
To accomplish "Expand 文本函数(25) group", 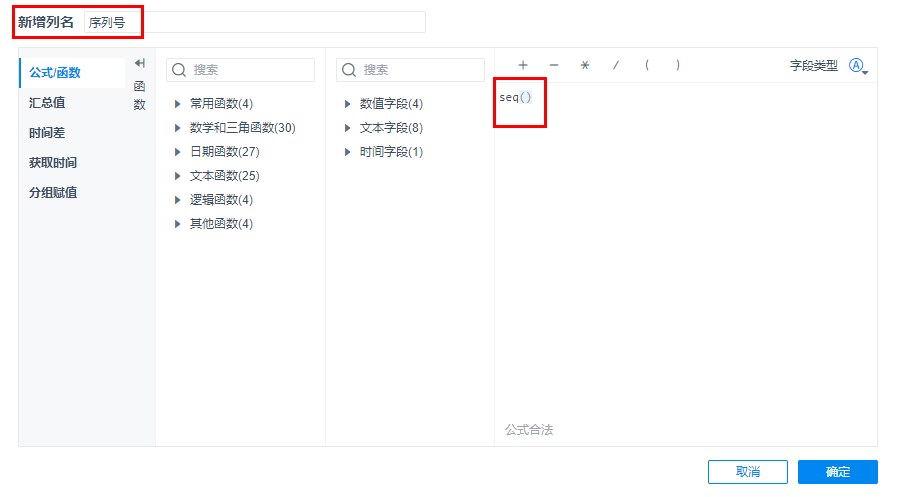I will [177, 176].
